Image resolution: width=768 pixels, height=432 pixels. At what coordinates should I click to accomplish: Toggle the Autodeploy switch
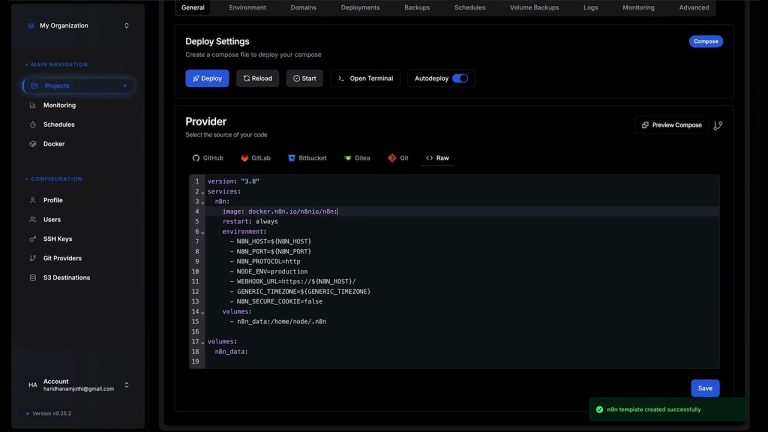tap(460, 78)
